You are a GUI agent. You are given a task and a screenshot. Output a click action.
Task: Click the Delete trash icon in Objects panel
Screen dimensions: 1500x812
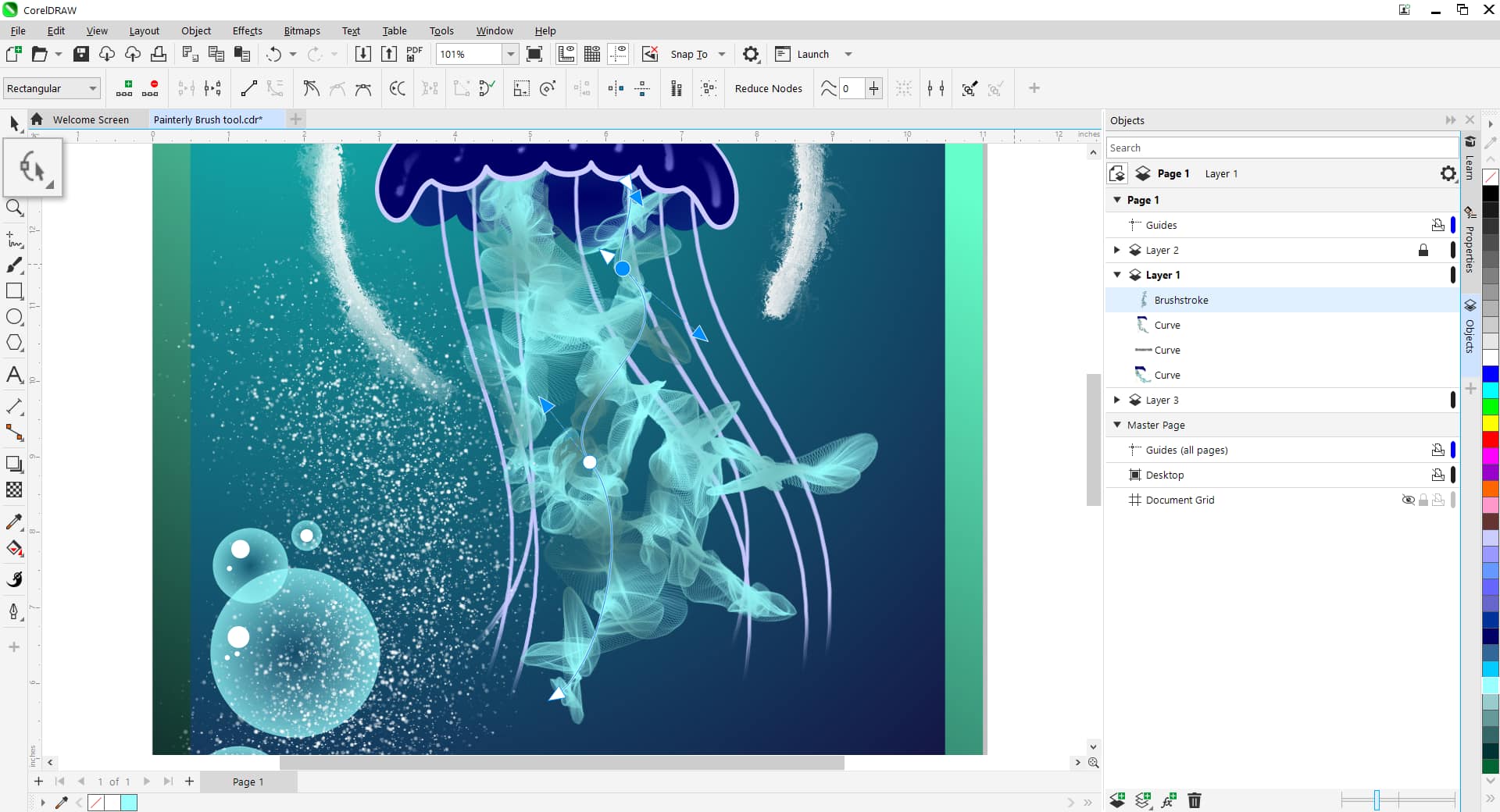(x=1194, y=800)
